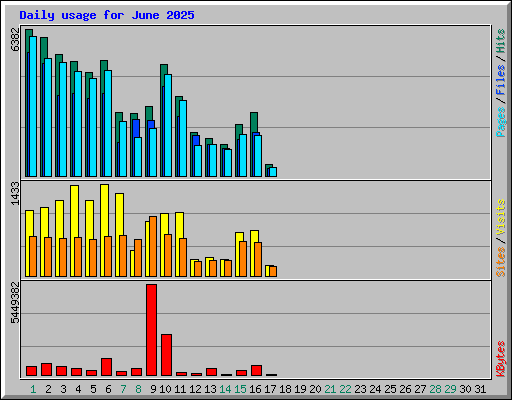This screenshot has width=512, height=400.
Task: Click the 1433 axis value
Action: (x=15, y=194)
